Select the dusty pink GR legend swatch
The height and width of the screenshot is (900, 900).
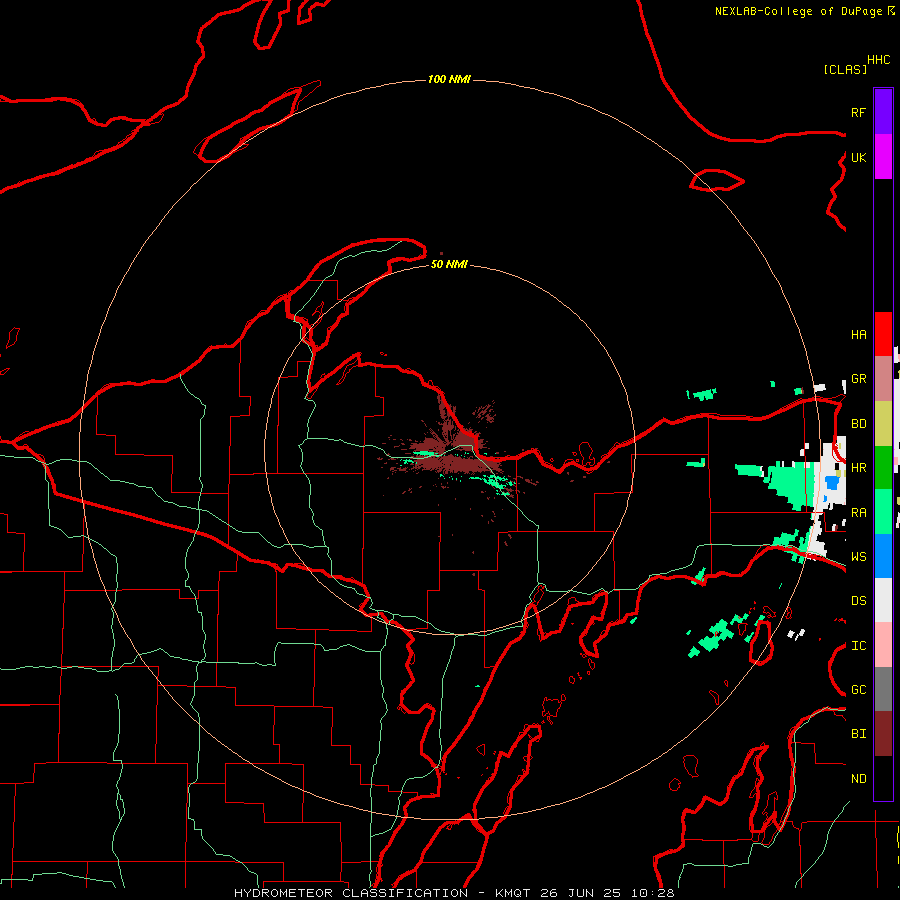pos(883,379)
